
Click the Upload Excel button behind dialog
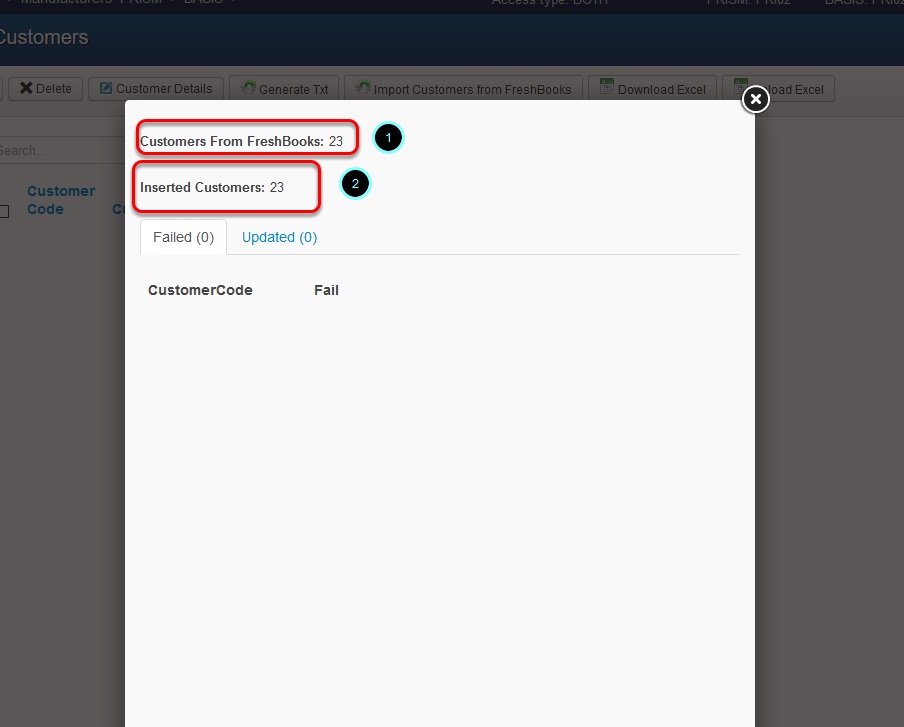(x=778, y=89)
